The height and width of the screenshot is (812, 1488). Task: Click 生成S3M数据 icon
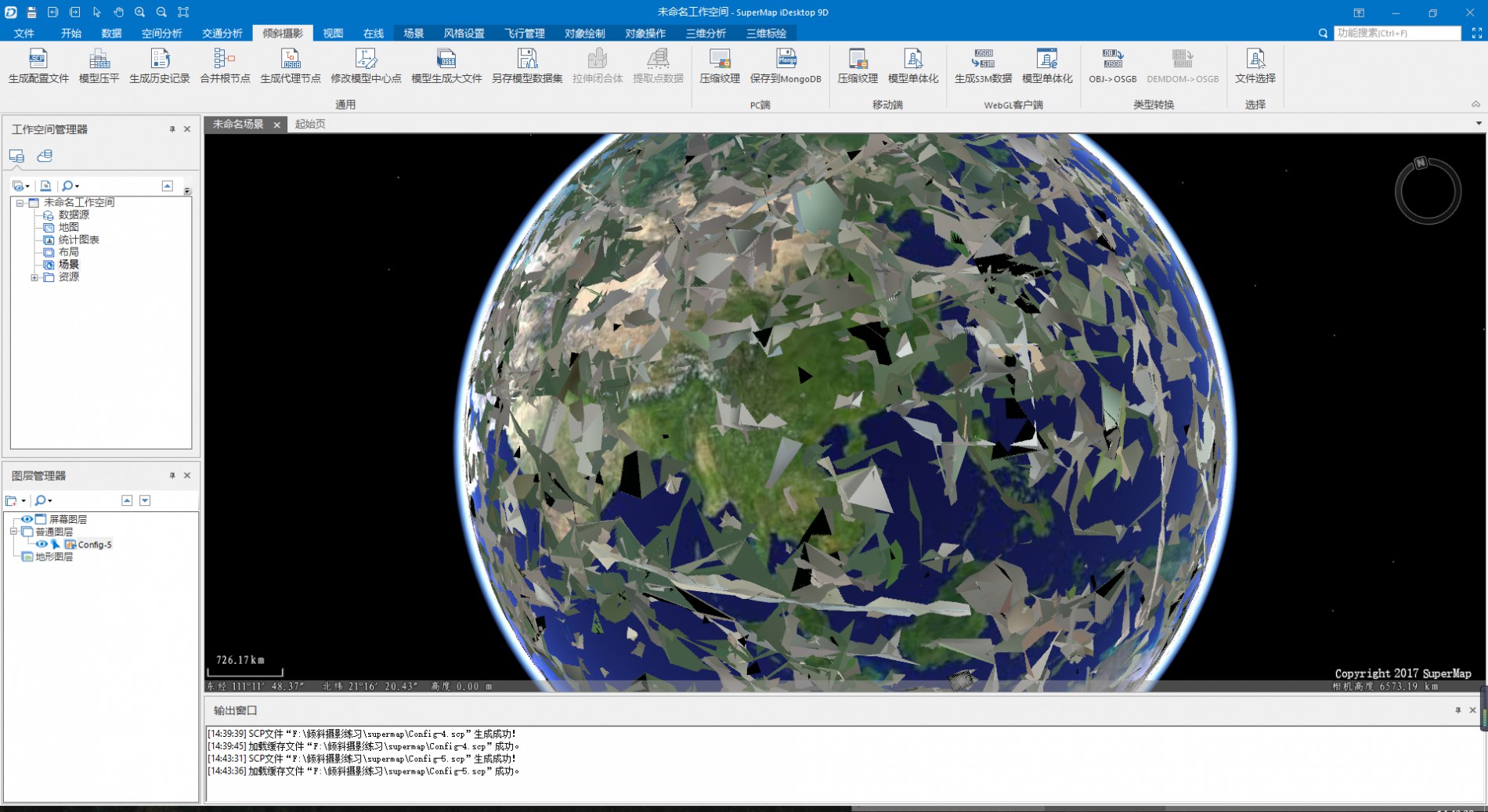coord(983,59)
